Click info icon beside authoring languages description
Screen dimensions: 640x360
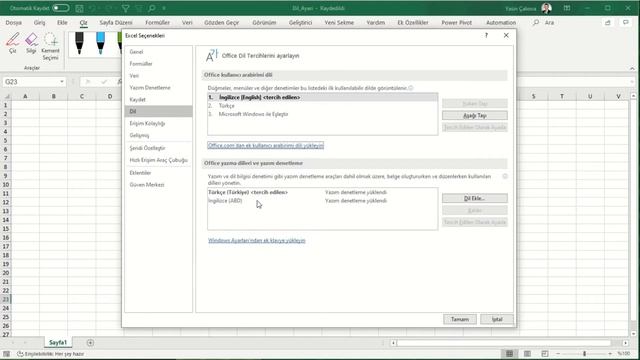(505, 176)
